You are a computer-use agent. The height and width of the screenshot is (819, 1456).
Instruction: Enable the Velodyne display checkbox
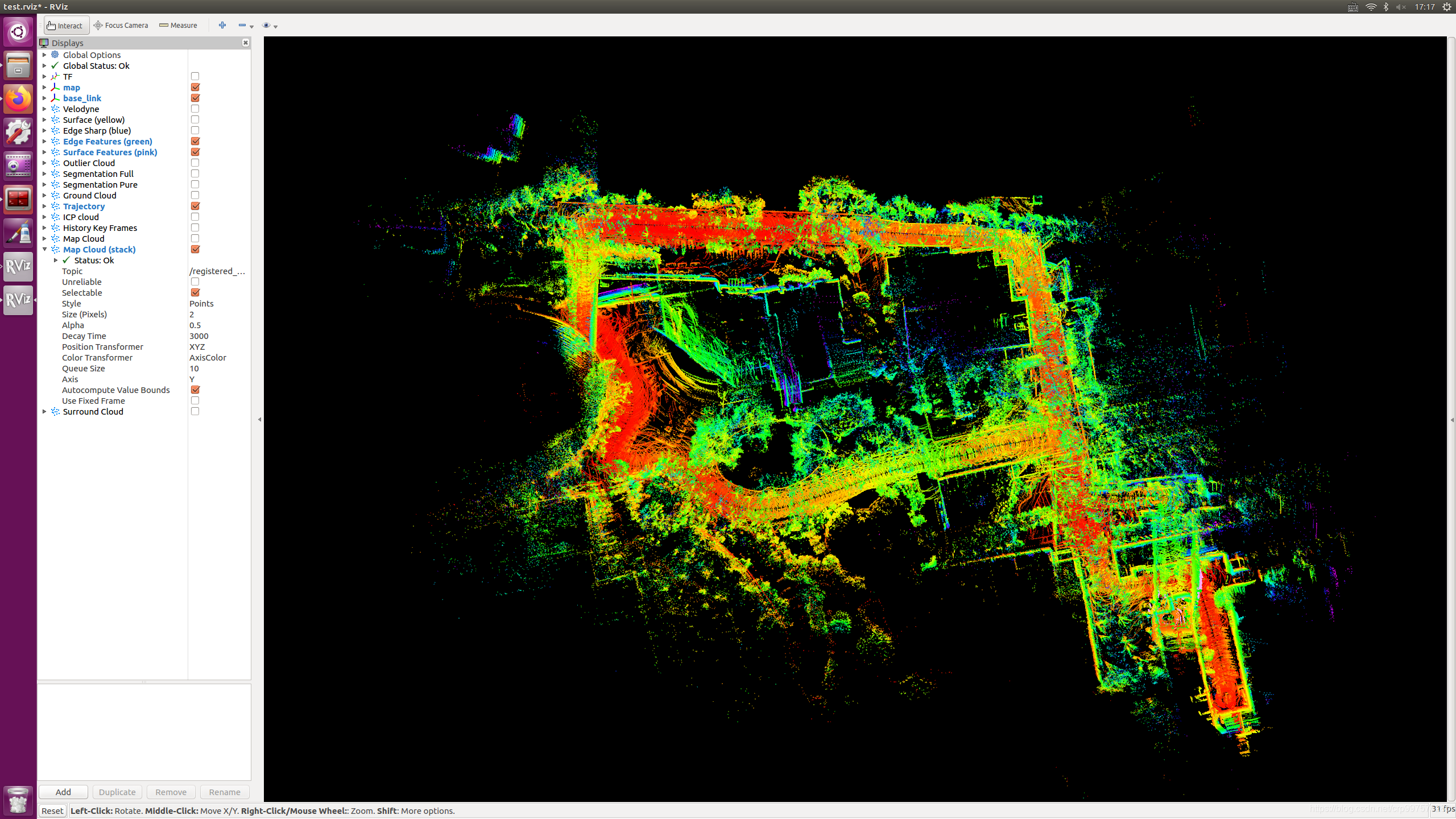(x=195, y=109)
